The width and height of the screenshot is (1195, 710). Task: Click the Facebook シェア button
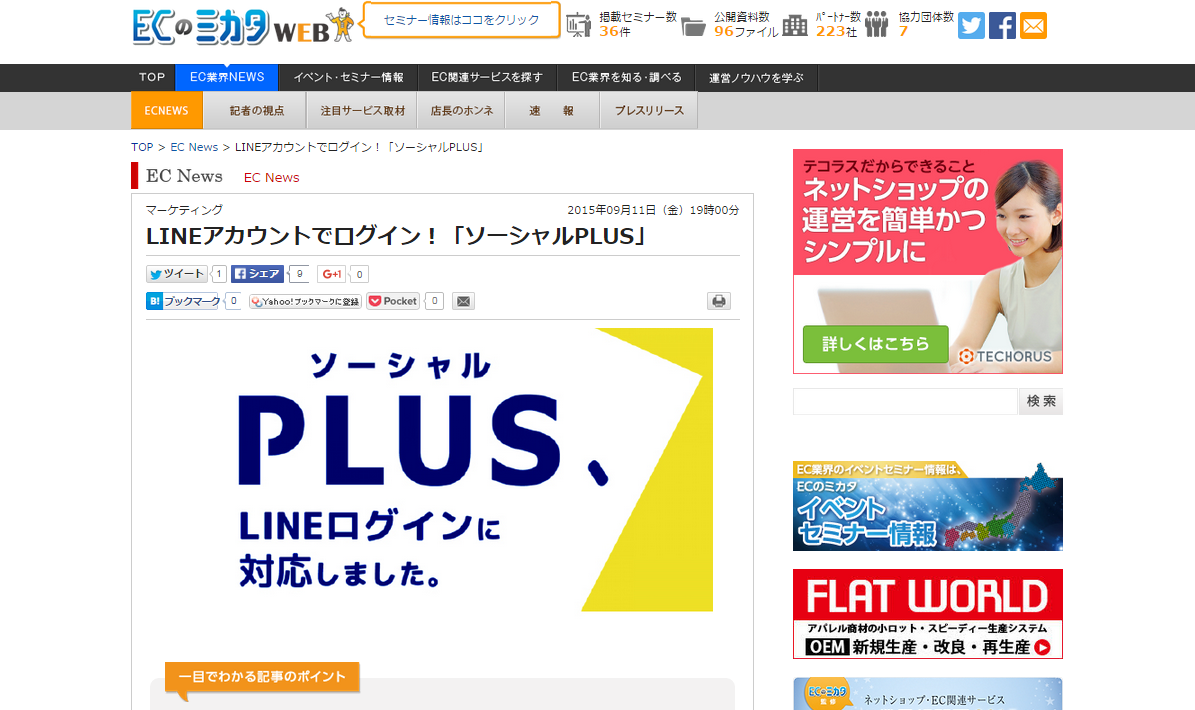pyautogui.click(x=258, y=273)
